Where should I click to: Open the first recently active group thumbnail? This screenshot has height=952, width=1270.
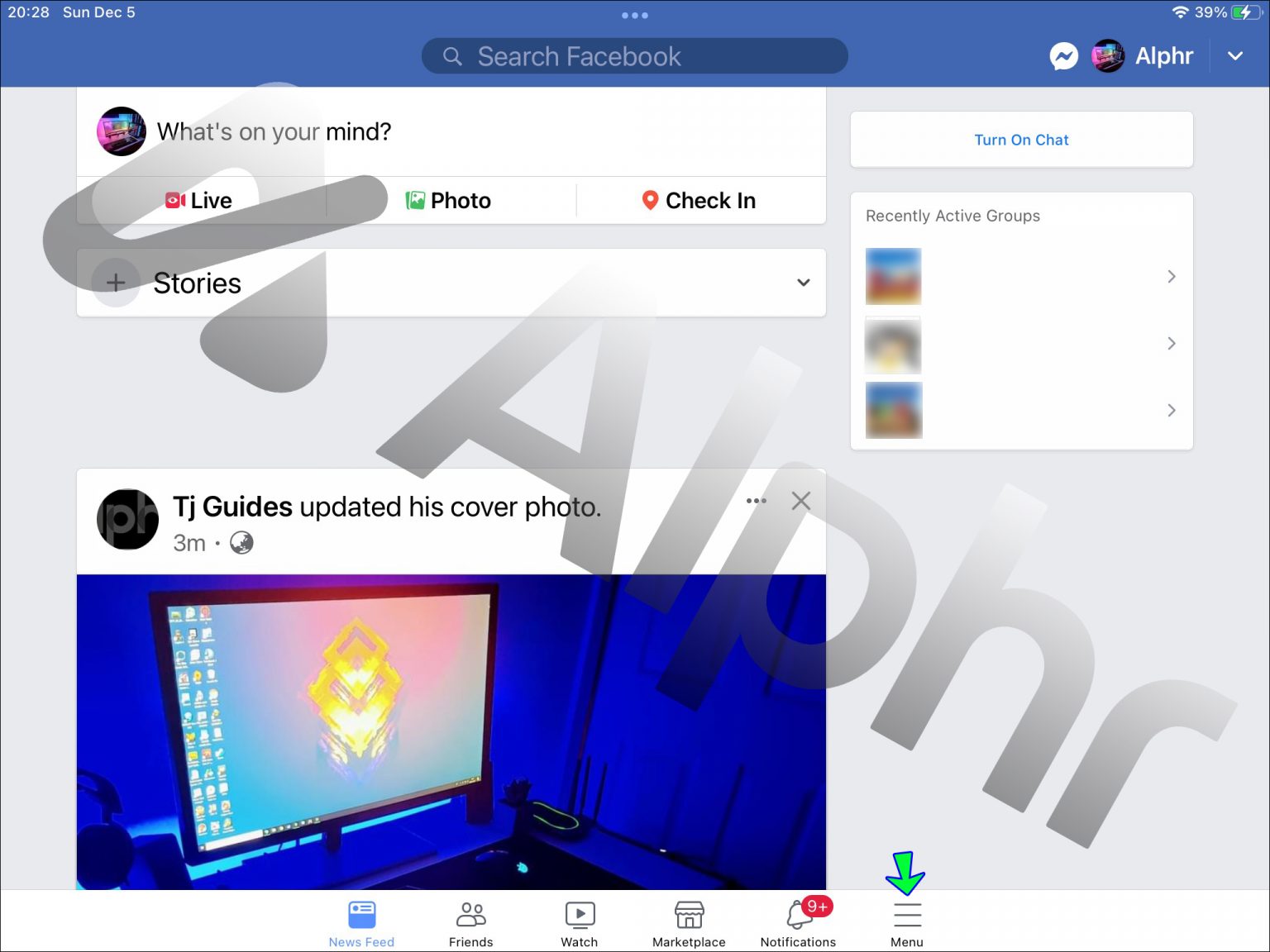coord(893,276)
